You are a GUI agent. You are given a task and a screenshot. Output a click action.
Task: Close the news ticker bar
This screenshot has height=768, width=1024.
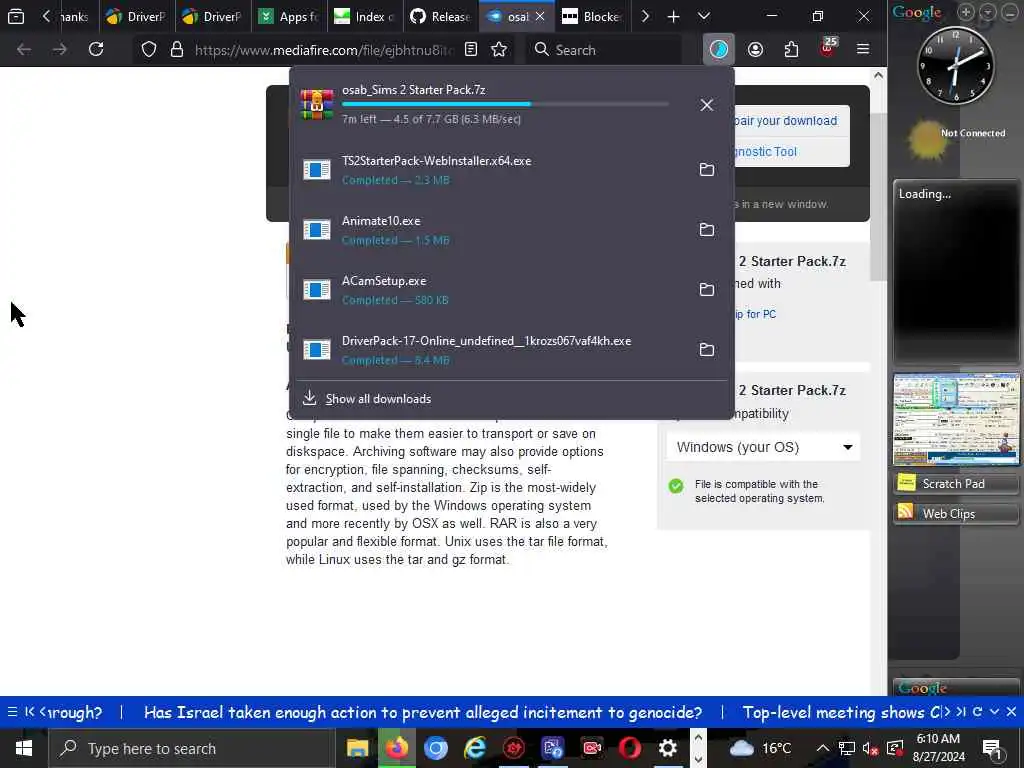(x=1011, y=712)
